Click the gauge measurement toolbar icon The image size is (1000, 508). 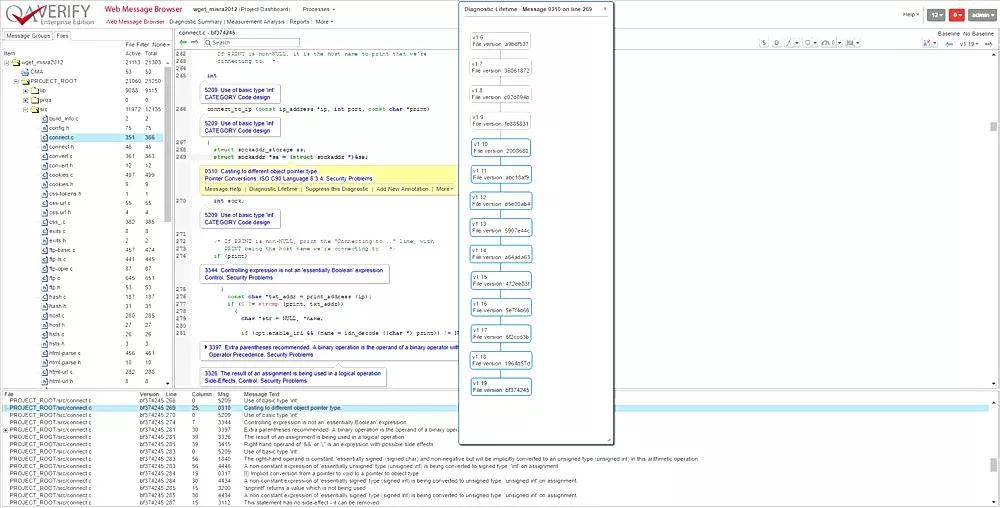(x=828, y=43)
